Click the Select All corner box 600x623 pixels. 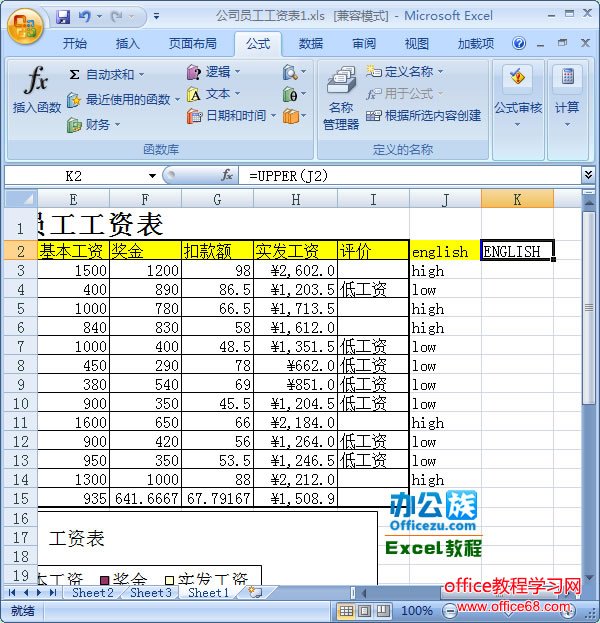[21, 199]
